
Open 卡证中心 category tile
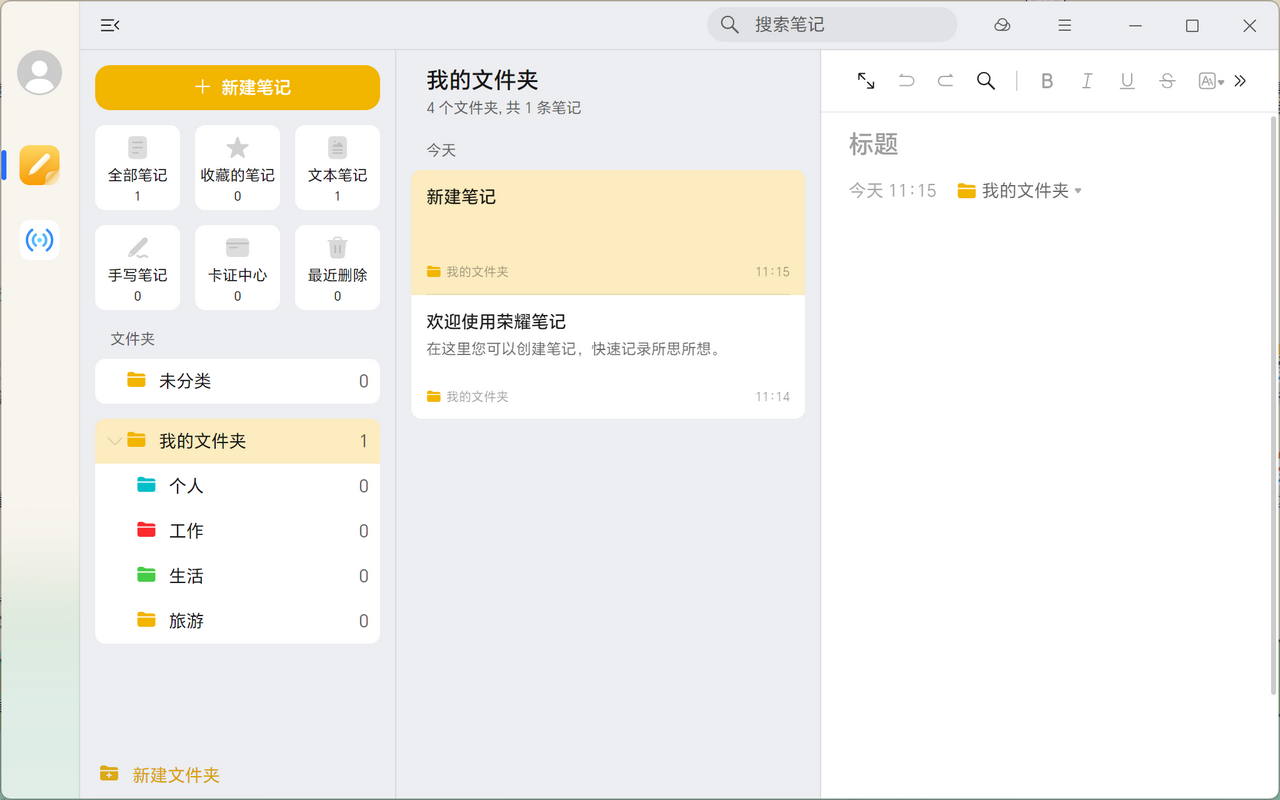click(x=237, y=267)
